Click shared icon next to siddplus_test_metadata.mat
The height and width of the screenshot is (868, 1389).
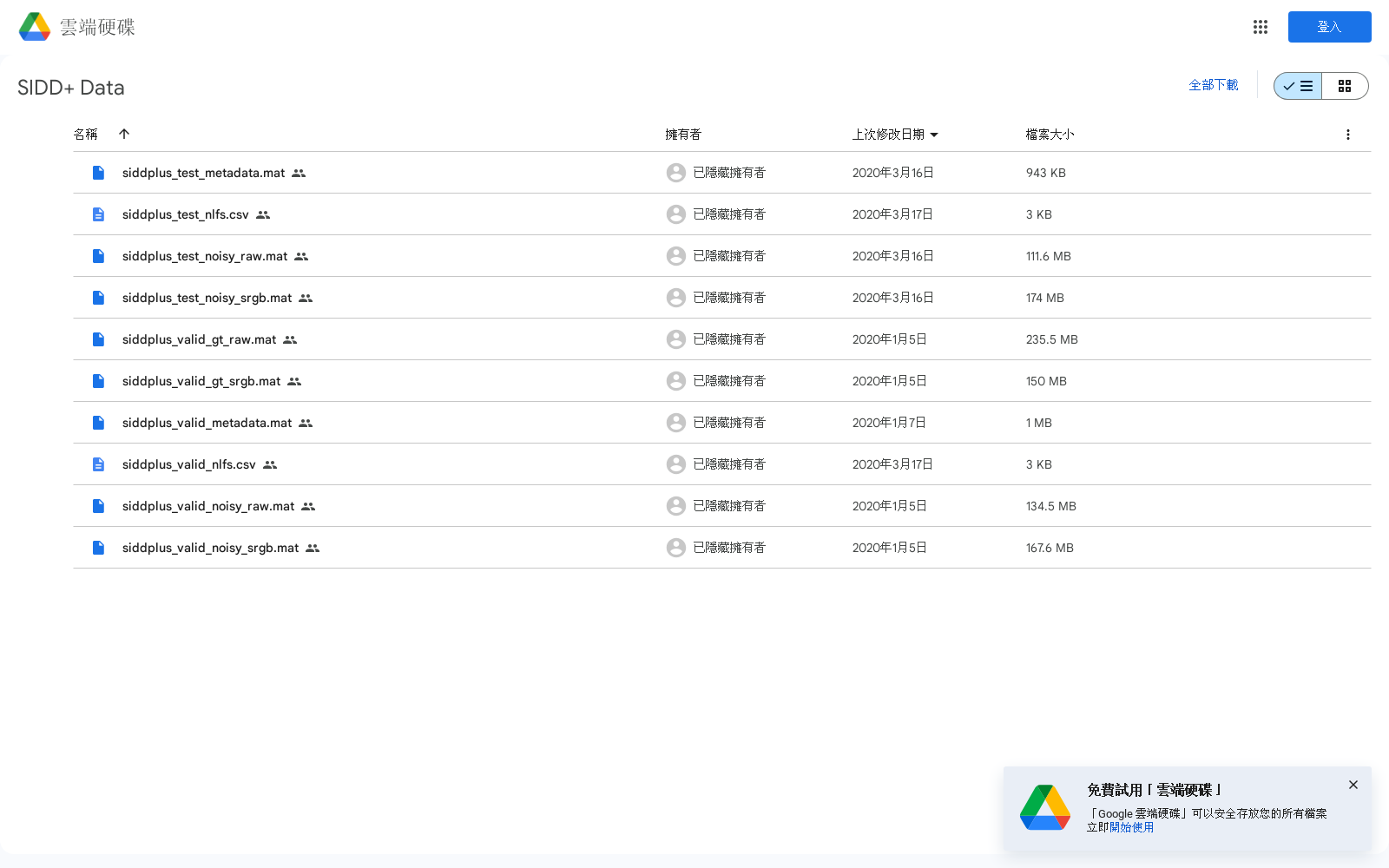pos(299,174)
